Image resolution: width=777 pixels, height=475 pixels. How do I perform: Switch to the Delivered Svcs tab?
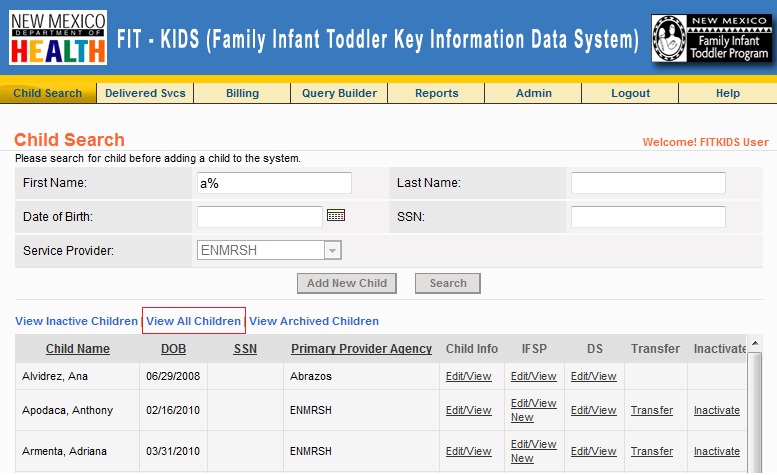coord(145,93)
